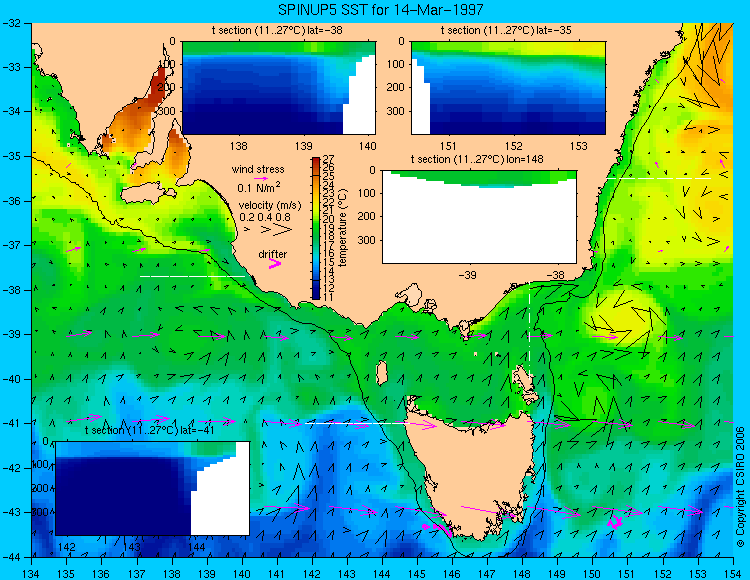Click the dark red 27 end of colorbar
Image resolution: width=750 pixels, height=580 pixels.
[x=316, y=161]
